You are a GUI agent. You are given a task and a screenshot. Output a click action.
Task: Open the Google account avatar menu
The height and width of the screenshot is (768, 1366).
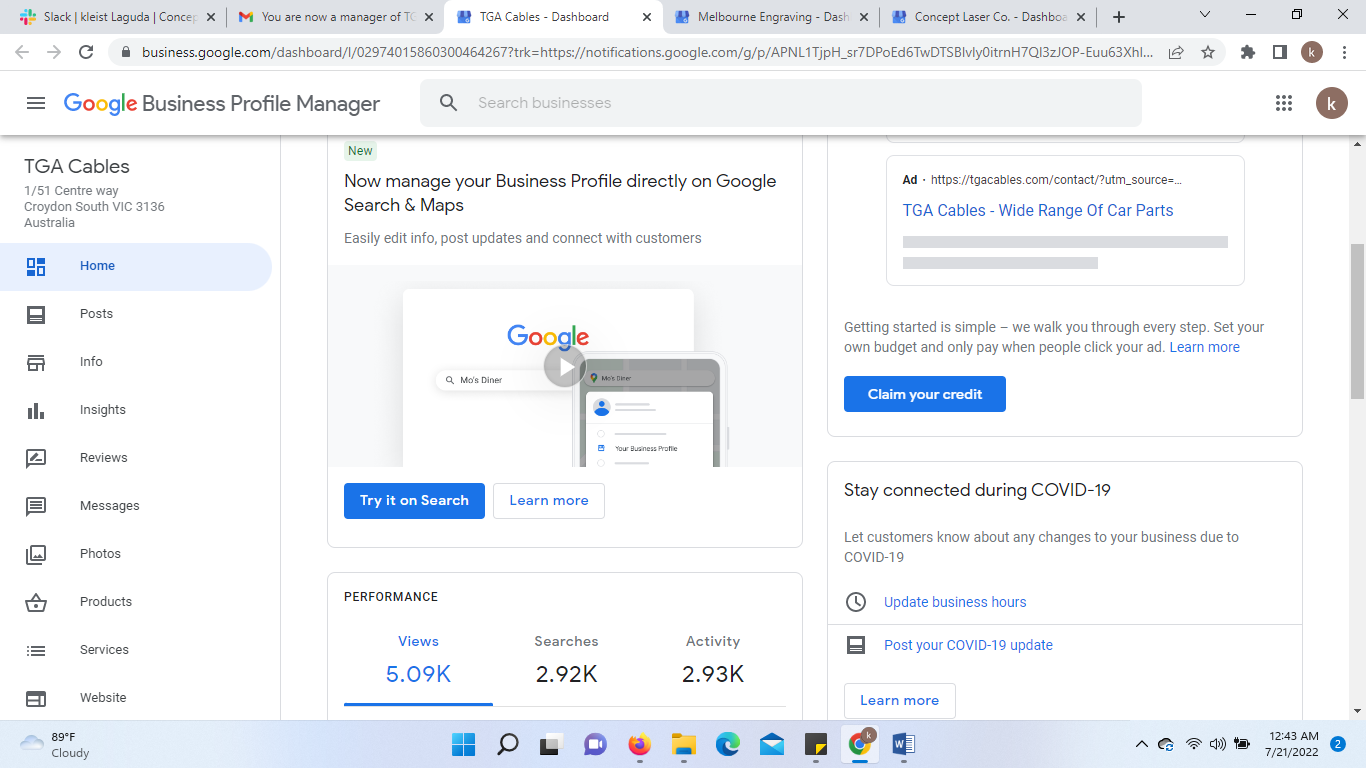point(1331,103)
